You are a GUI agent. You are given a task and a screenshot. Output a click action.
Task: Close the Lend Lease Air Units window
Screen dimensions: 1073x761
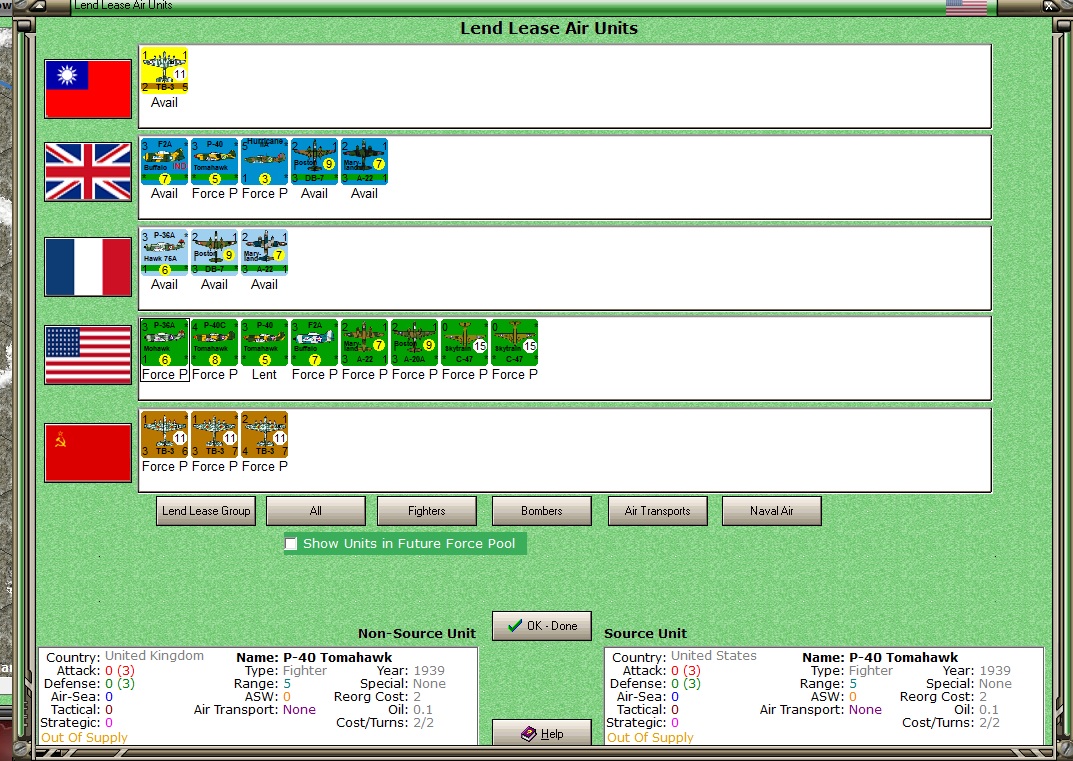tap(1049, 6)
